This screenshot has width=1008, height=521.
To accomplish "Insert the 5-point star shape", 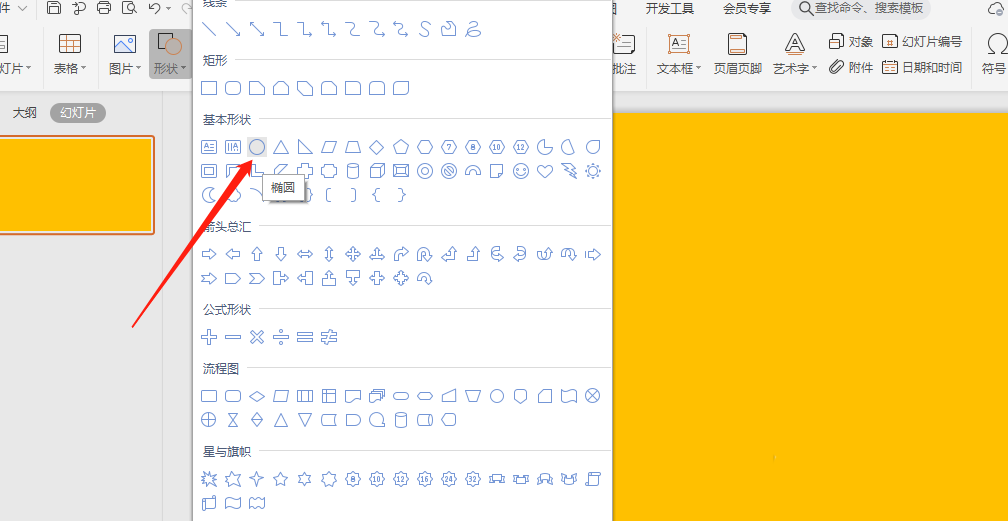I will click(281, 479).
